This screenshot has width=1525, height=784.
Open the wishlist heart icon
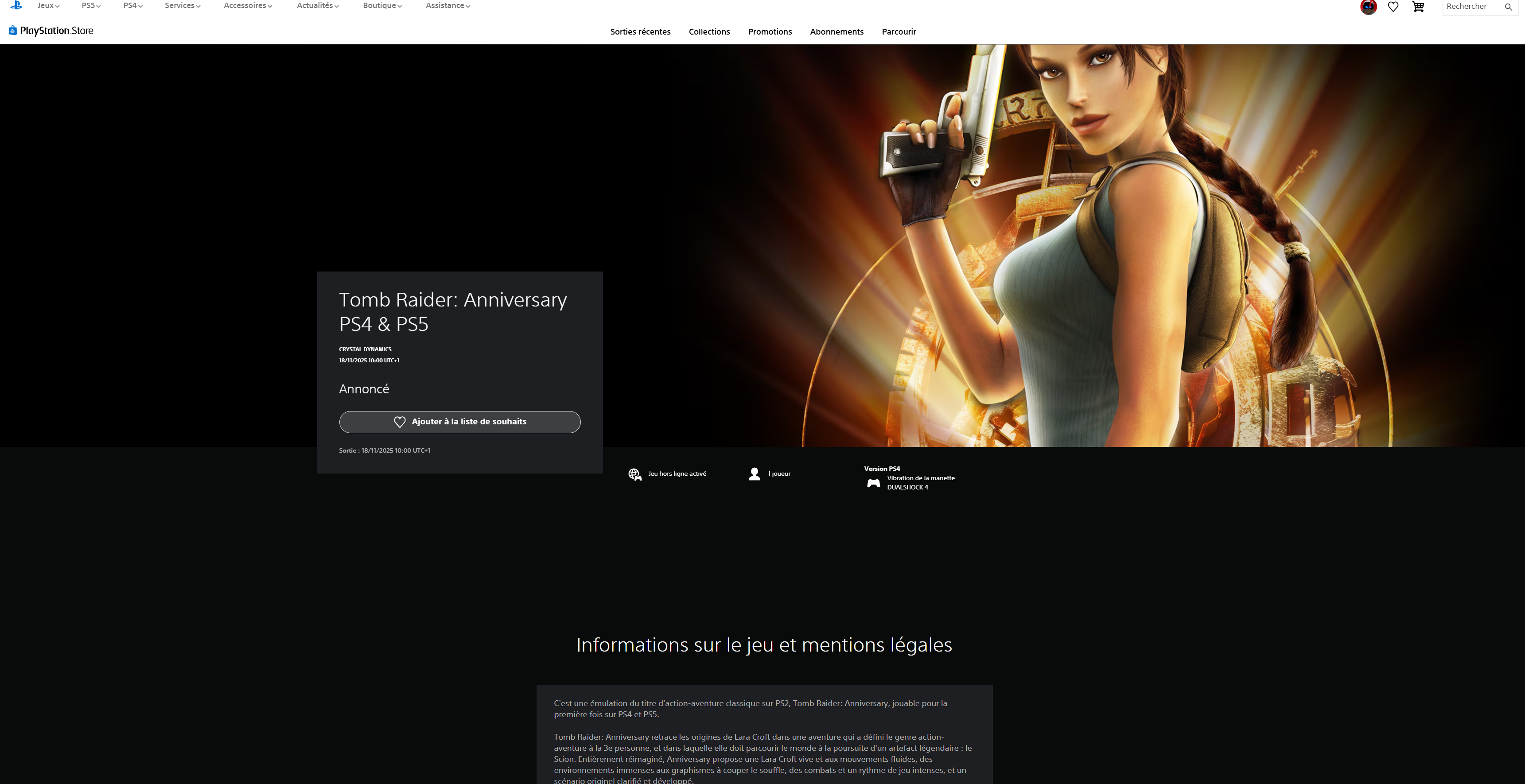[x=1393, y=7]
